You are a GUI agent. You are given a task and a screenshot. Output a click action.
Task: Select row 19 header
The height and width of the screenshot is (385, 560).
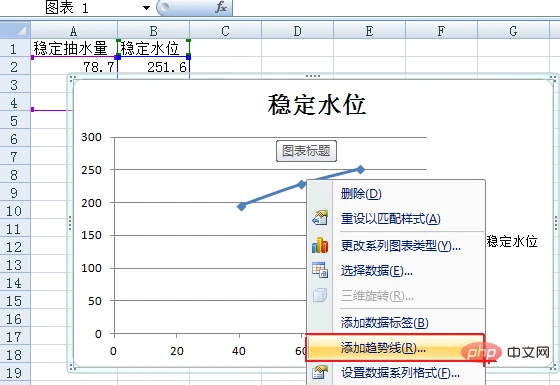[x=14, y=372]
